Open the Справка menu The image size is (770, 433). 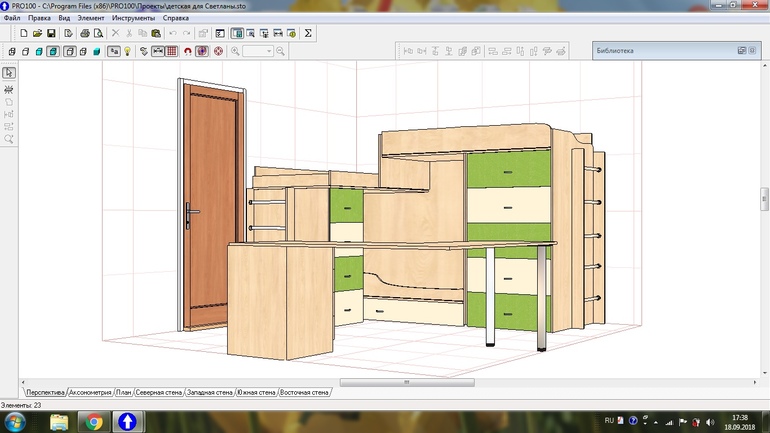pos(176,18)
